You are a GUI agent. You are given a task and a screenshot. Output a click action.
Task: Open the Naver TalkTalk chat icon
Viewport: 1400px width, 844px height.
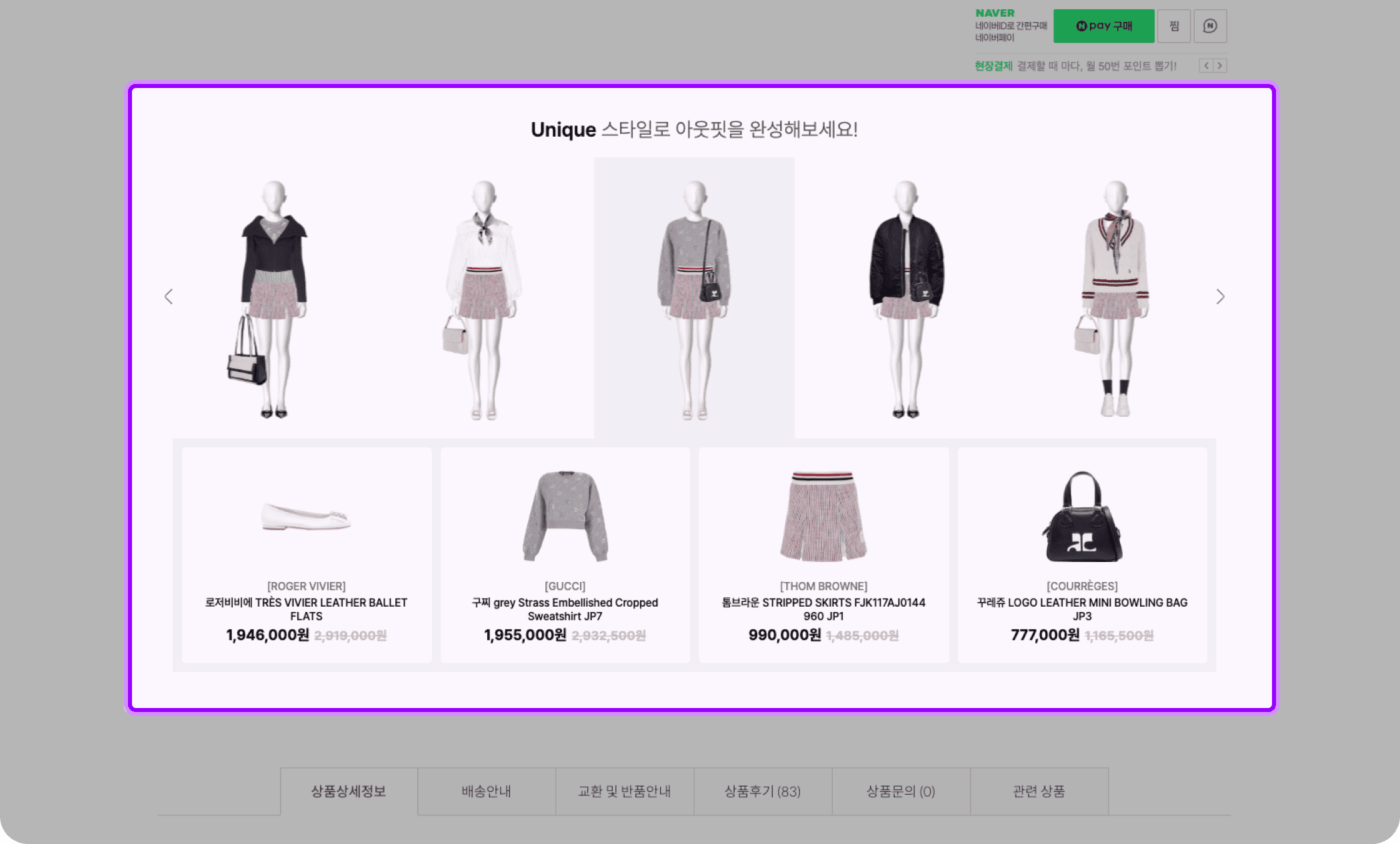1211,25
